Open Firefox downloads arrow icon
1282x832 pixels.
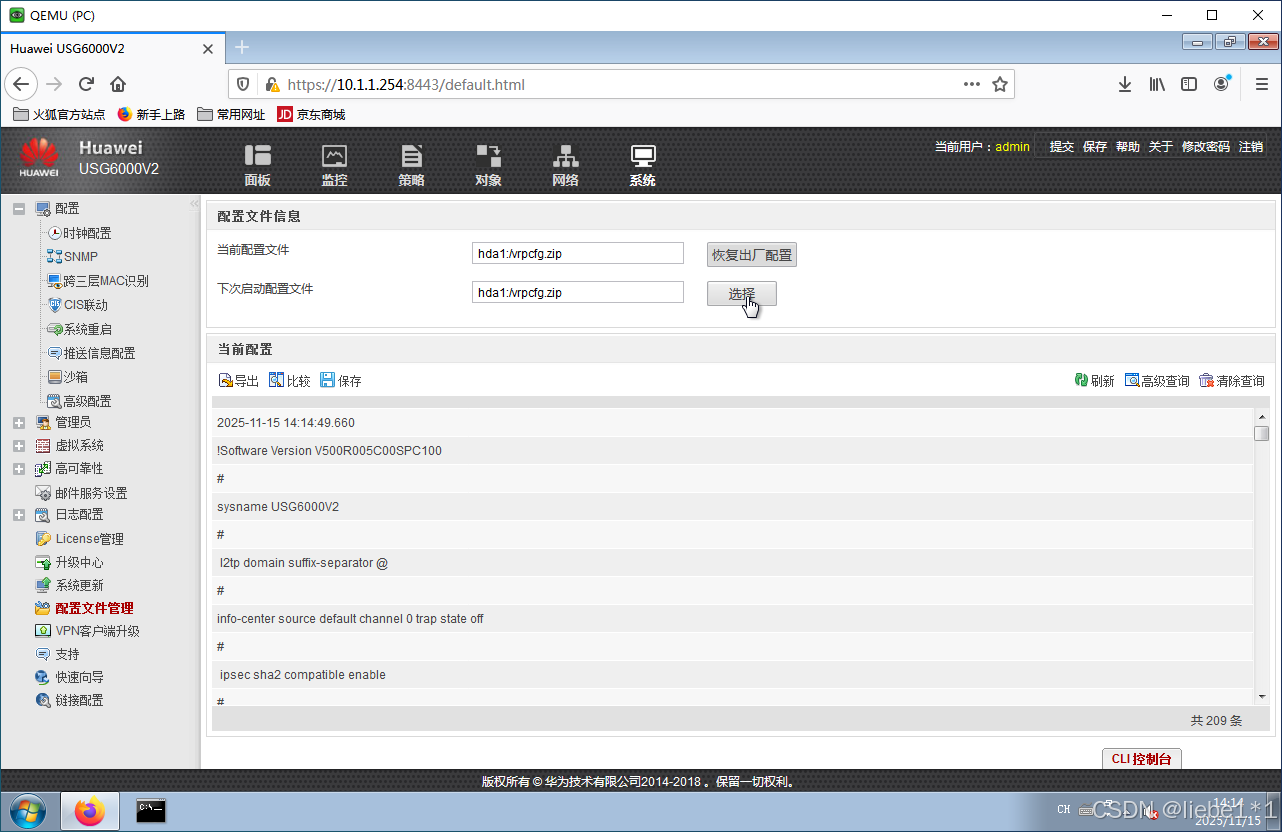tap(1125, 84)
